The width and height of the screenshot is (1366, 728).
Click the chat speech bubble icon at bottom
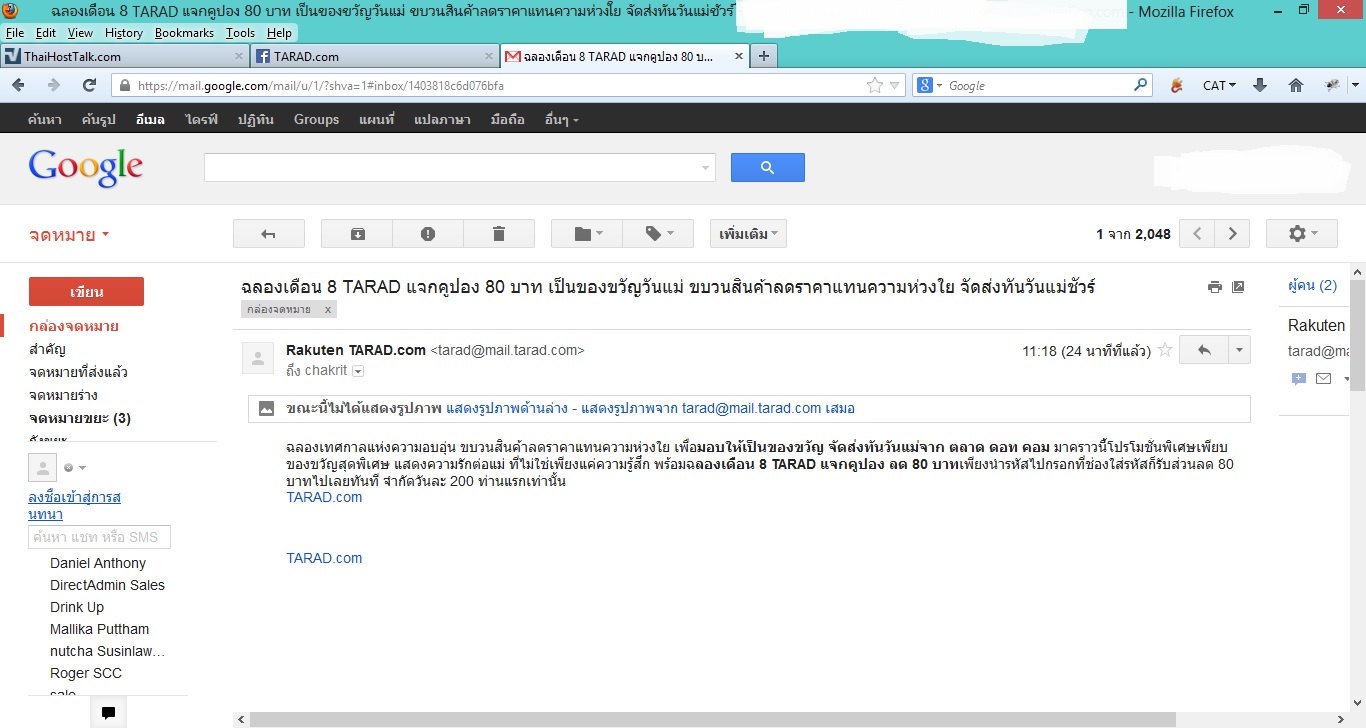coord(108,713)
